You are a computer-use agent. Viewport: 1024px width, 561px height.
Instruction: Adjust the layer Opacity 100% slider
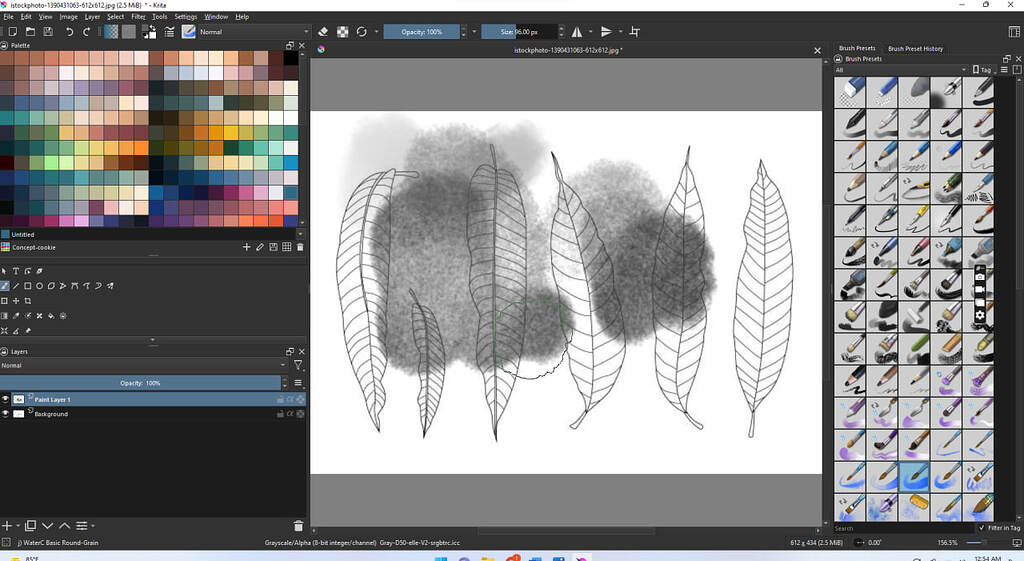[140, 383]
